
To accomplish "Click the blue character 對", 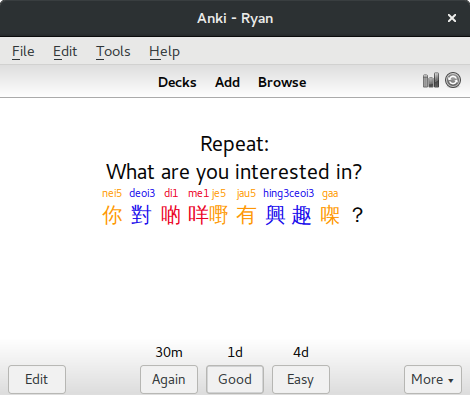I will click(141, 215).
